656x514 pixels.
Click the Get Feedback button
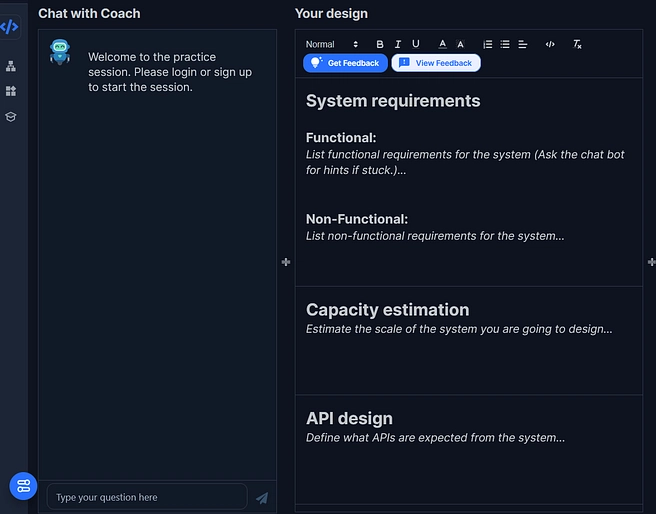[345, 63]
